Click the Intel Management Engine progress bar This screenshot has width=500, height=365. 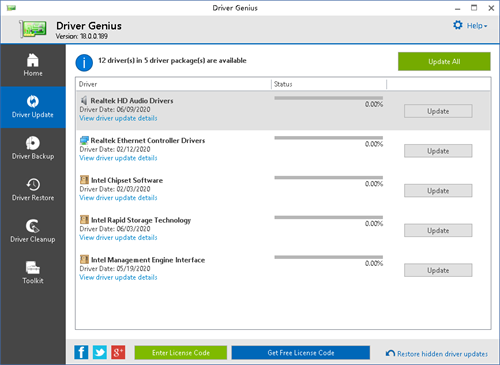point(329,257)
